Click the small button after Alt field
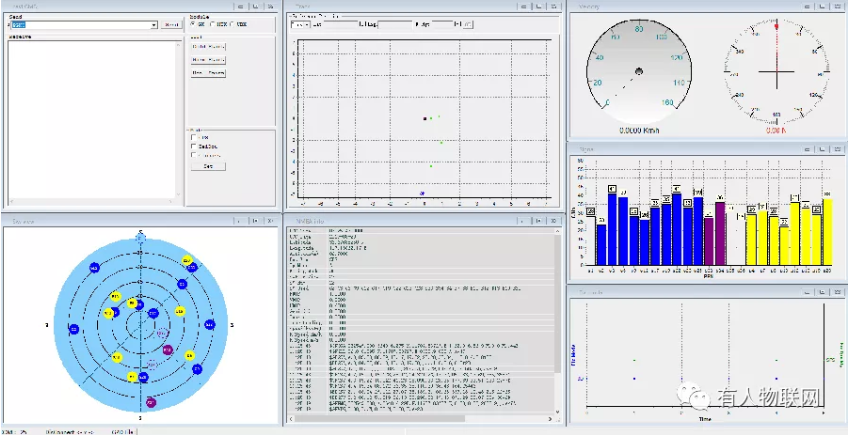The image size is (848, 435). coord(468,24)
